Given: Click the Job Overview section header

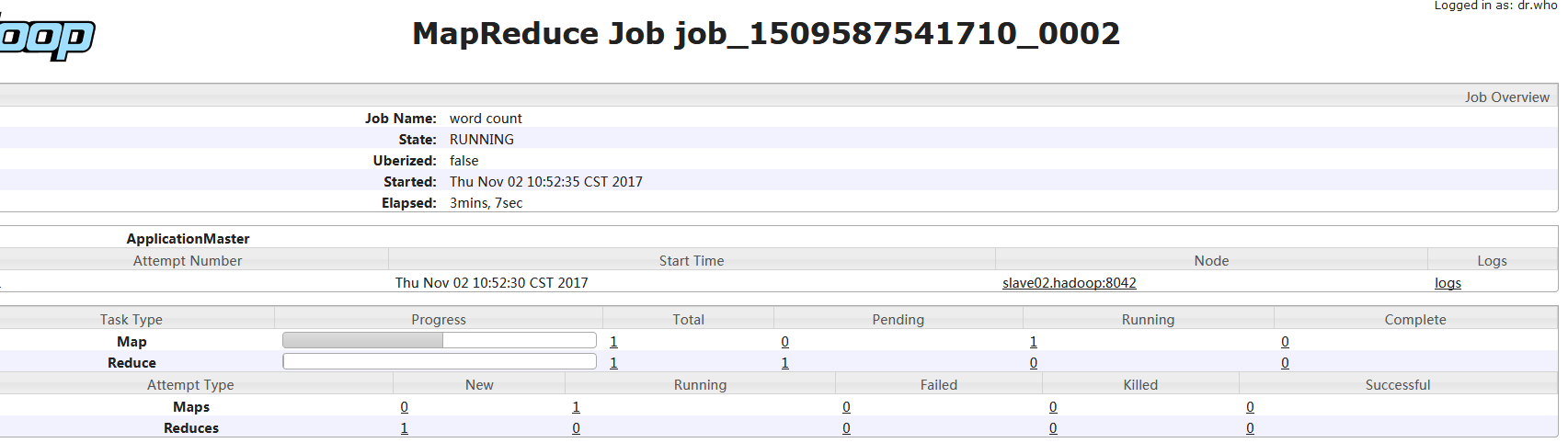Looking at the screenshot, I should (1506, 97).
